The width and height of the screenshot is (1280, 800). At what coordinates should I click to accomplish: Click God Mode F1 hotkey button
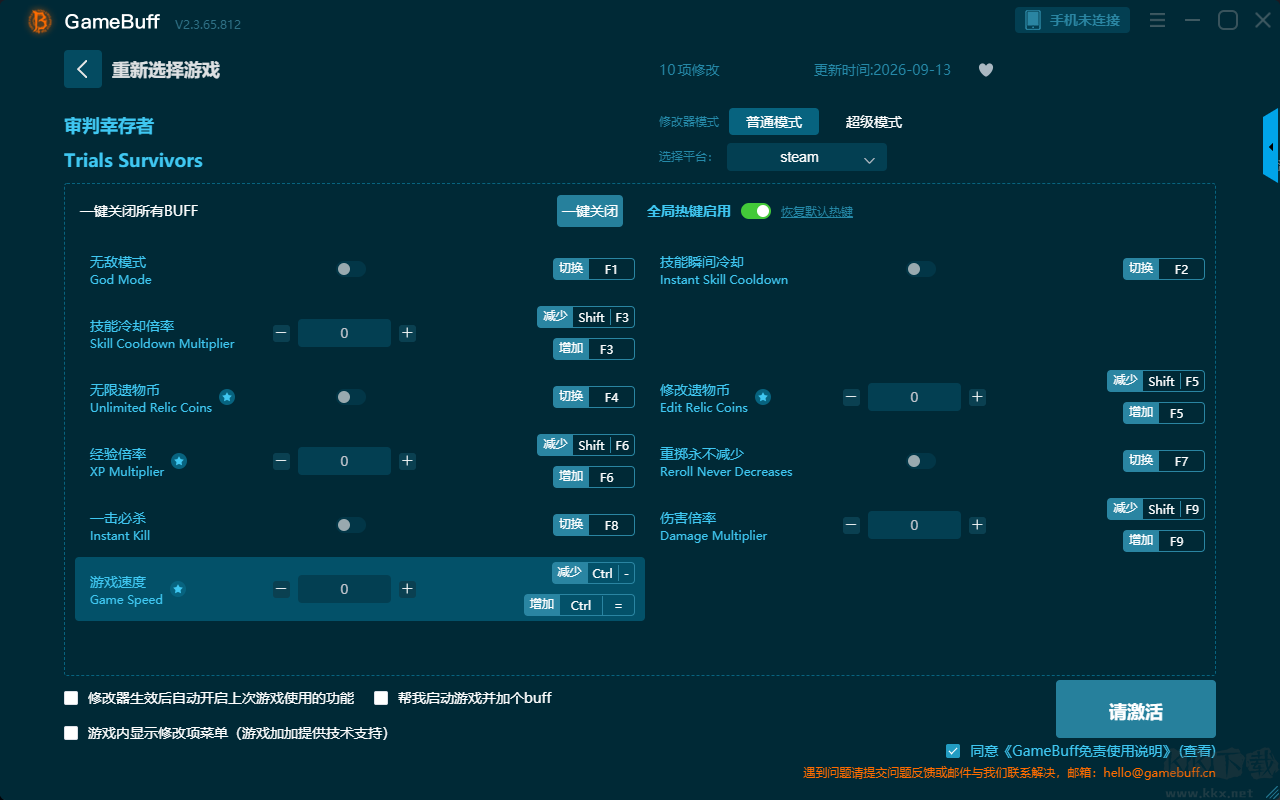click(x=594, y=269)
